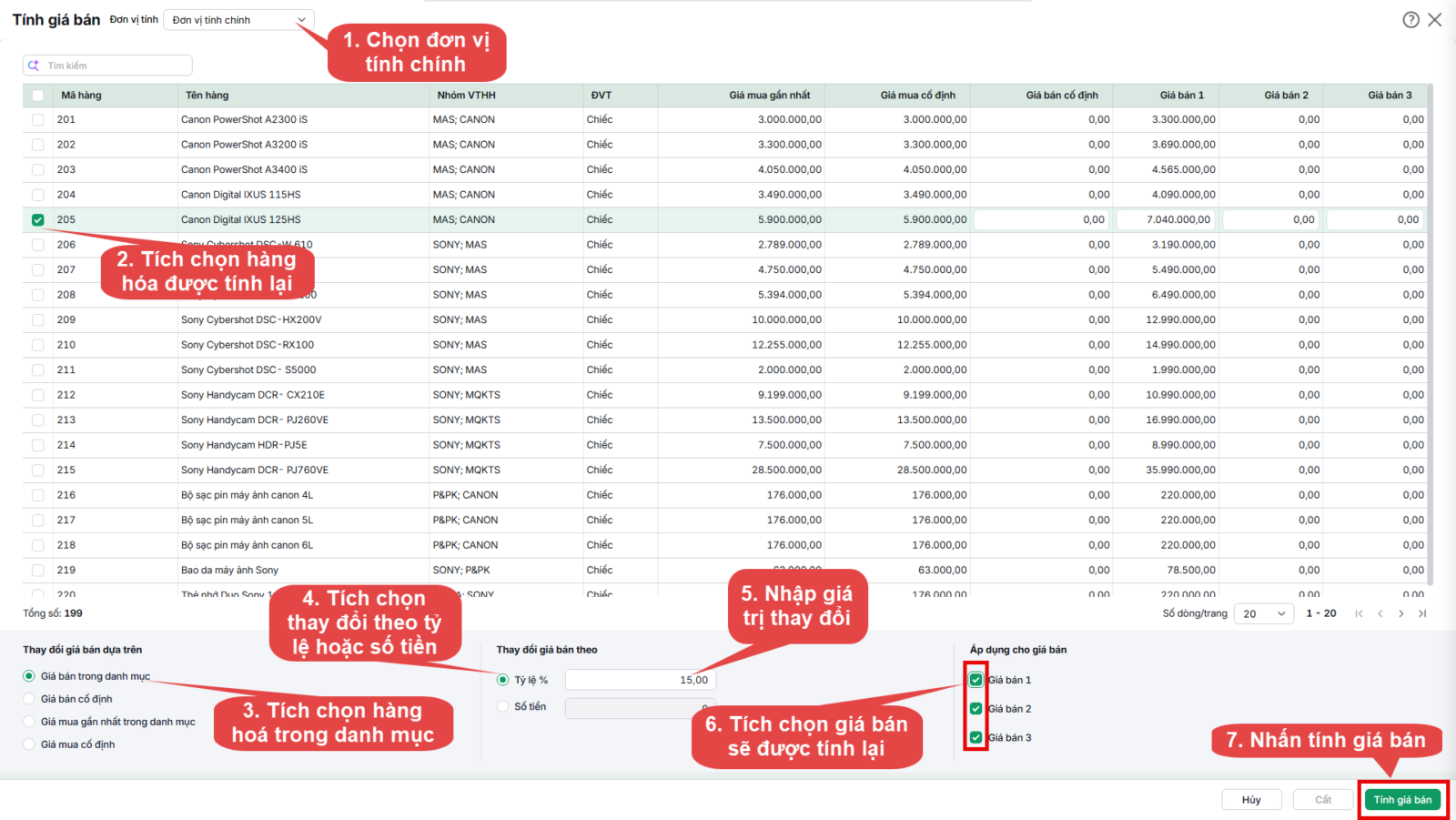Toggle the Giá bán 1 checkbox
This screenshot has width=1456, height=820.
click(x=976, y=680)
